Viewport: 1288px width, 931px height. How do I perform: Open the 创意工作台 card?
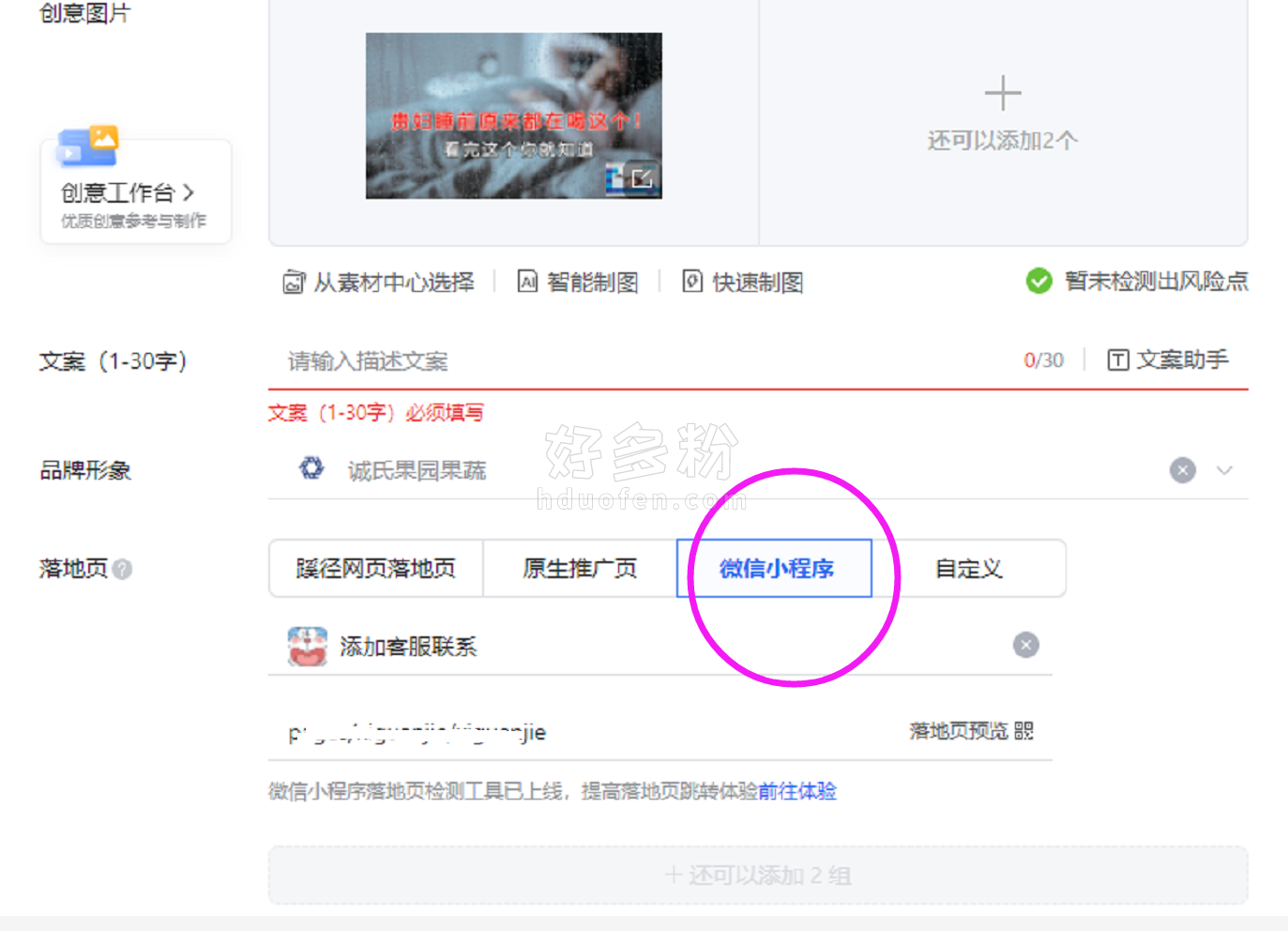coord(135,191)
